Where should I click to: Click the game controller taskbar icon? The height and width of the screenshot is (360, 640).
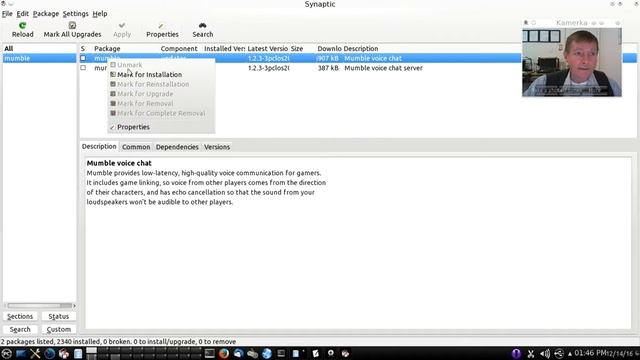252,353
